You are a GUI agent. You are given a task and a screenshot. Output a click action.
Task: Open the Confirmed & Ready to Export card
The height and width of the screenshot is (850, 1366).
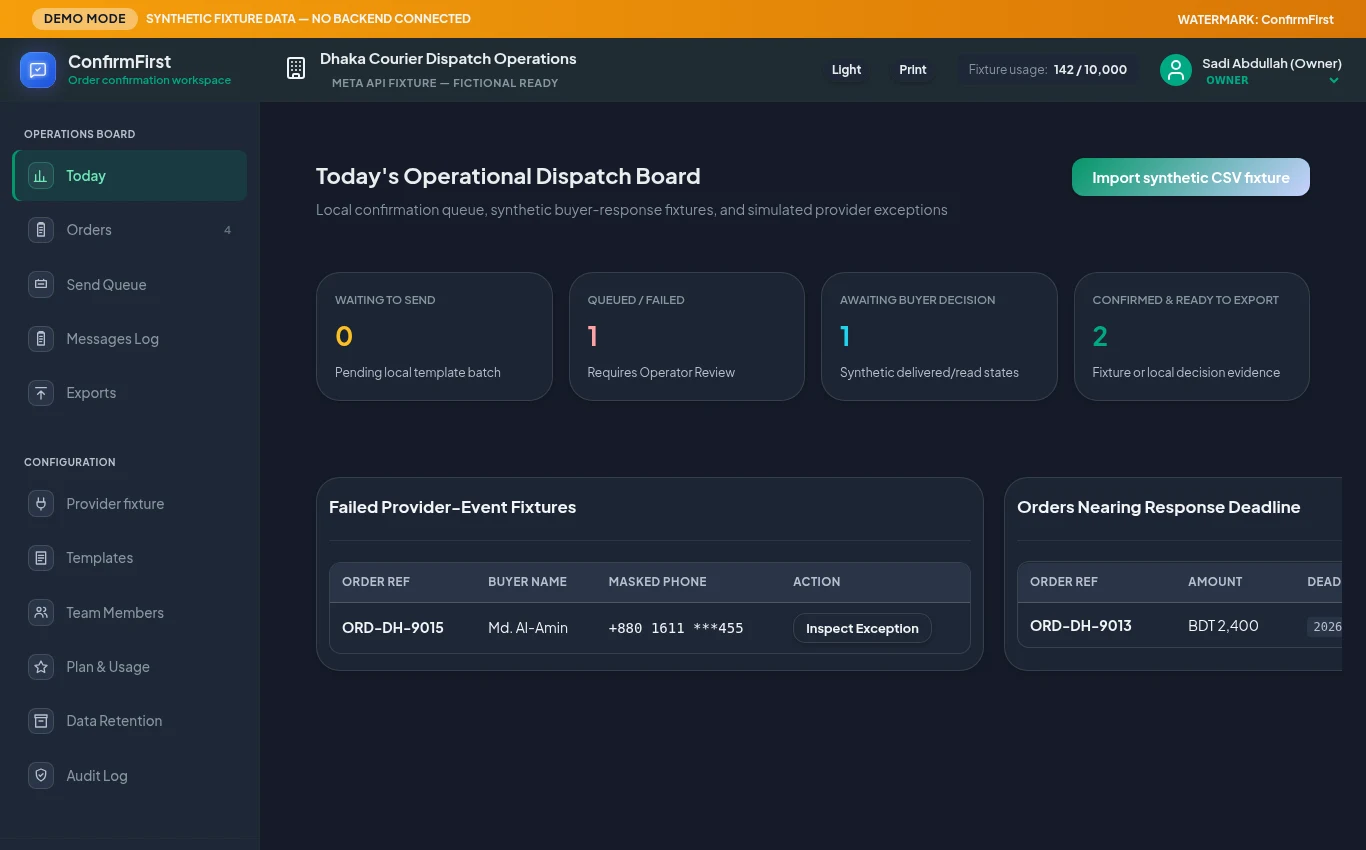click(x=1192, y=337)
